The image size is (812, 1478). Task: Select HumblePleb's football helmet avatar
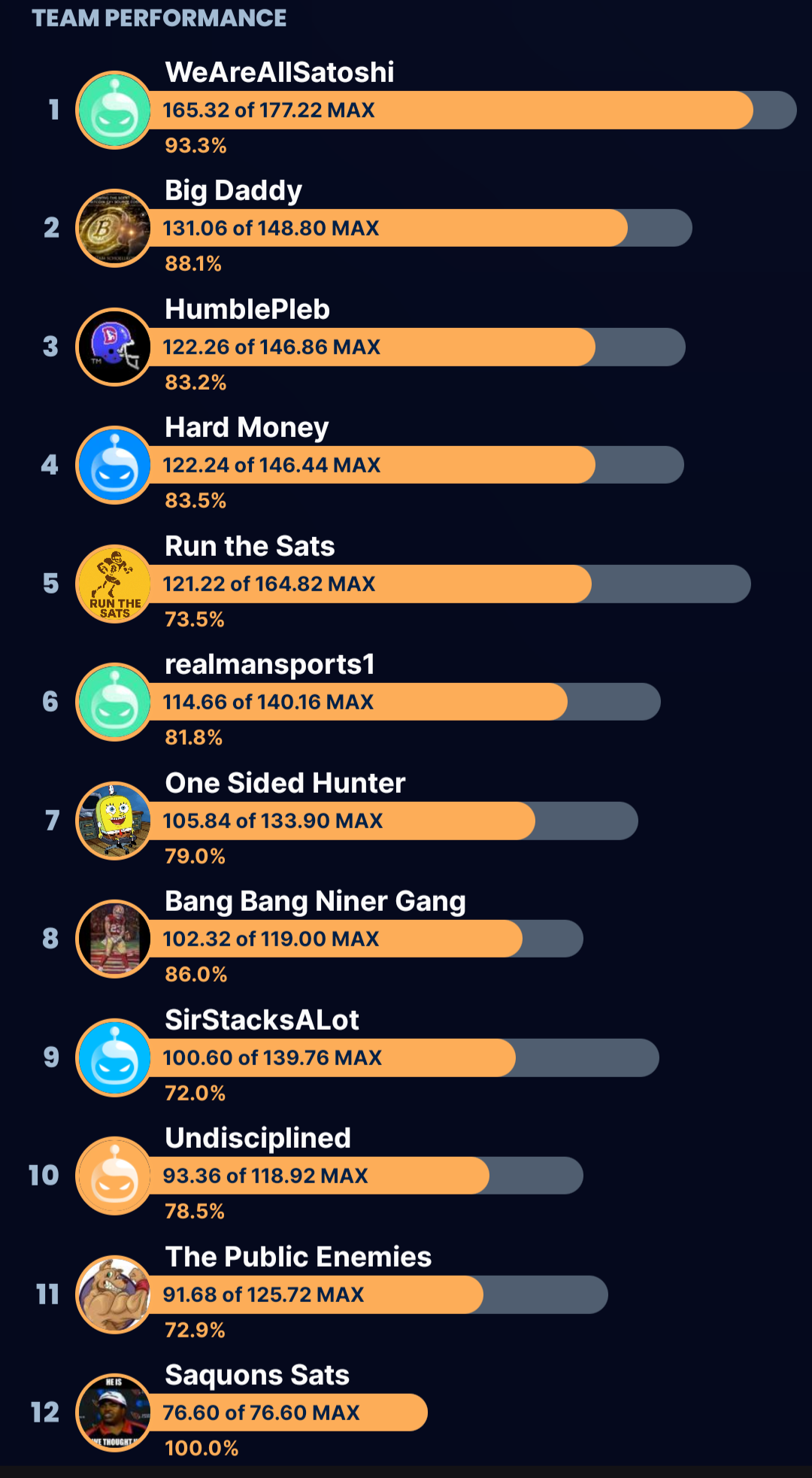tap(114, 347)
